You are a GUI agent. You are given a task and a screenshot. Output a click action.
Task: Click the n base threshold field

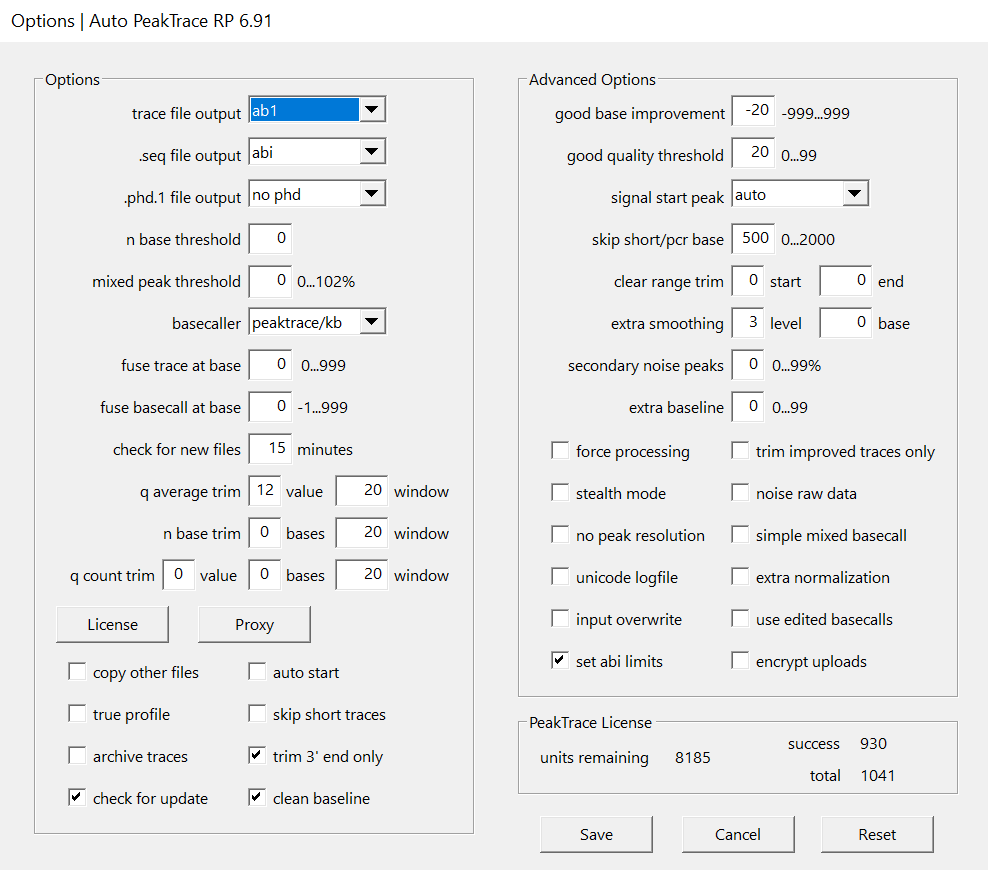(270, 239)
